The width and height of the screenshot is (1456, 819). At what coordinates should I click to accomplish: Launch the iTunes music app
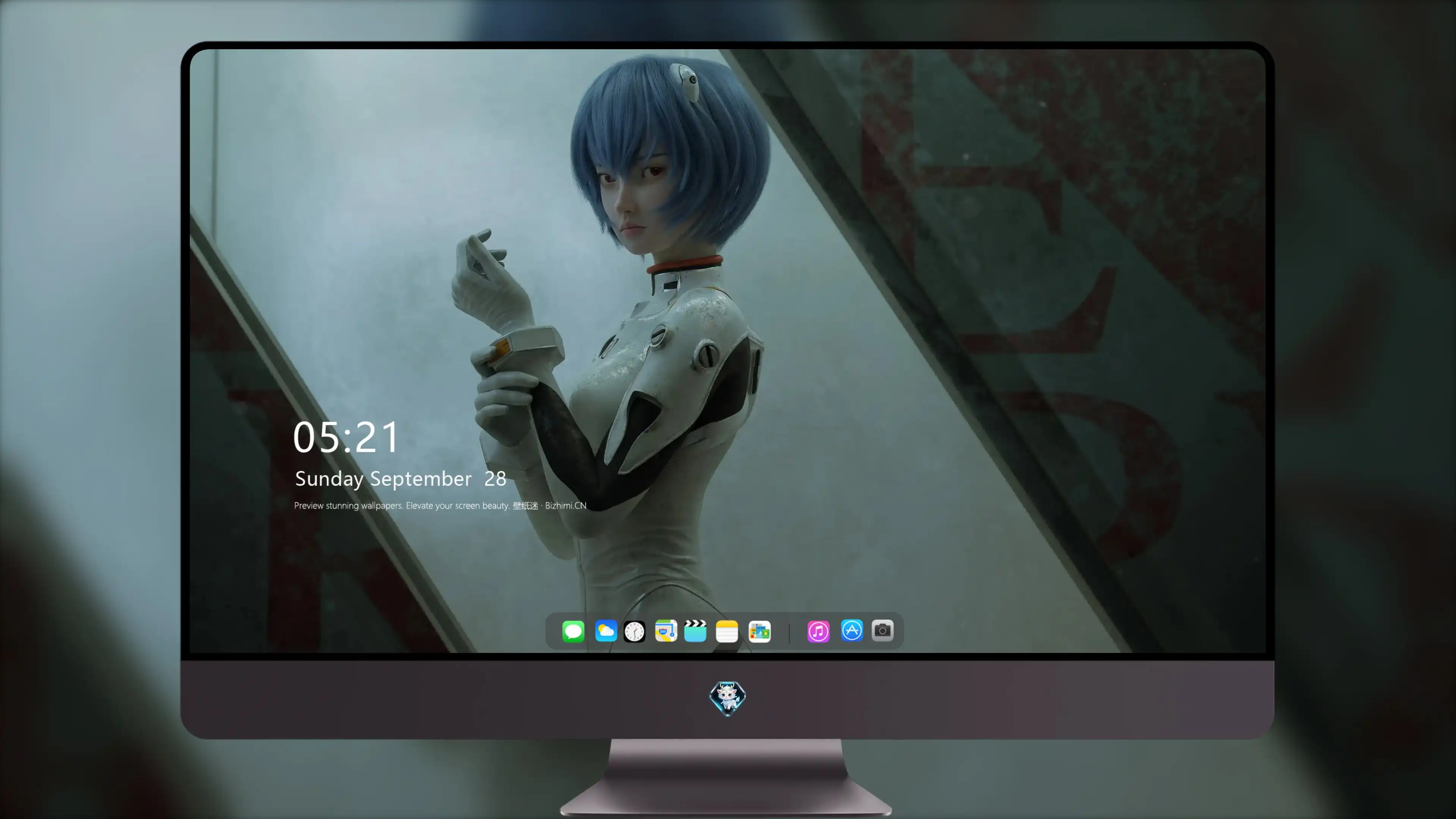[x=819, y=631]
